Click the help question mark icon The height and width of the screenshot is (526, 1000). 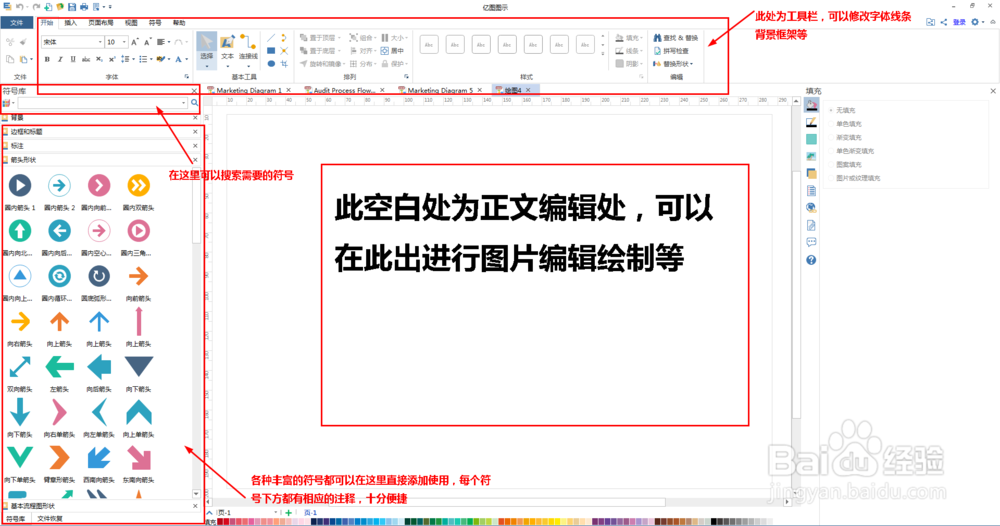click(x=811, y=259)
